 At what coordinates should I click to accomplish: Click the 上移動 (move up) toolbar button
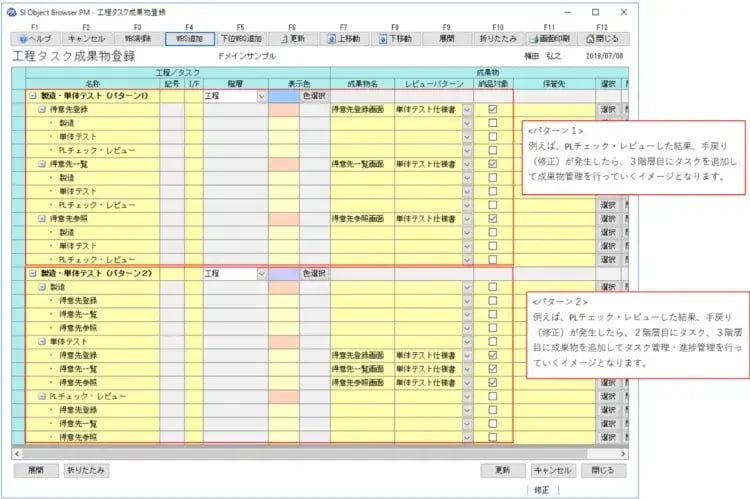pyautogui.click(x=344, y=39)
